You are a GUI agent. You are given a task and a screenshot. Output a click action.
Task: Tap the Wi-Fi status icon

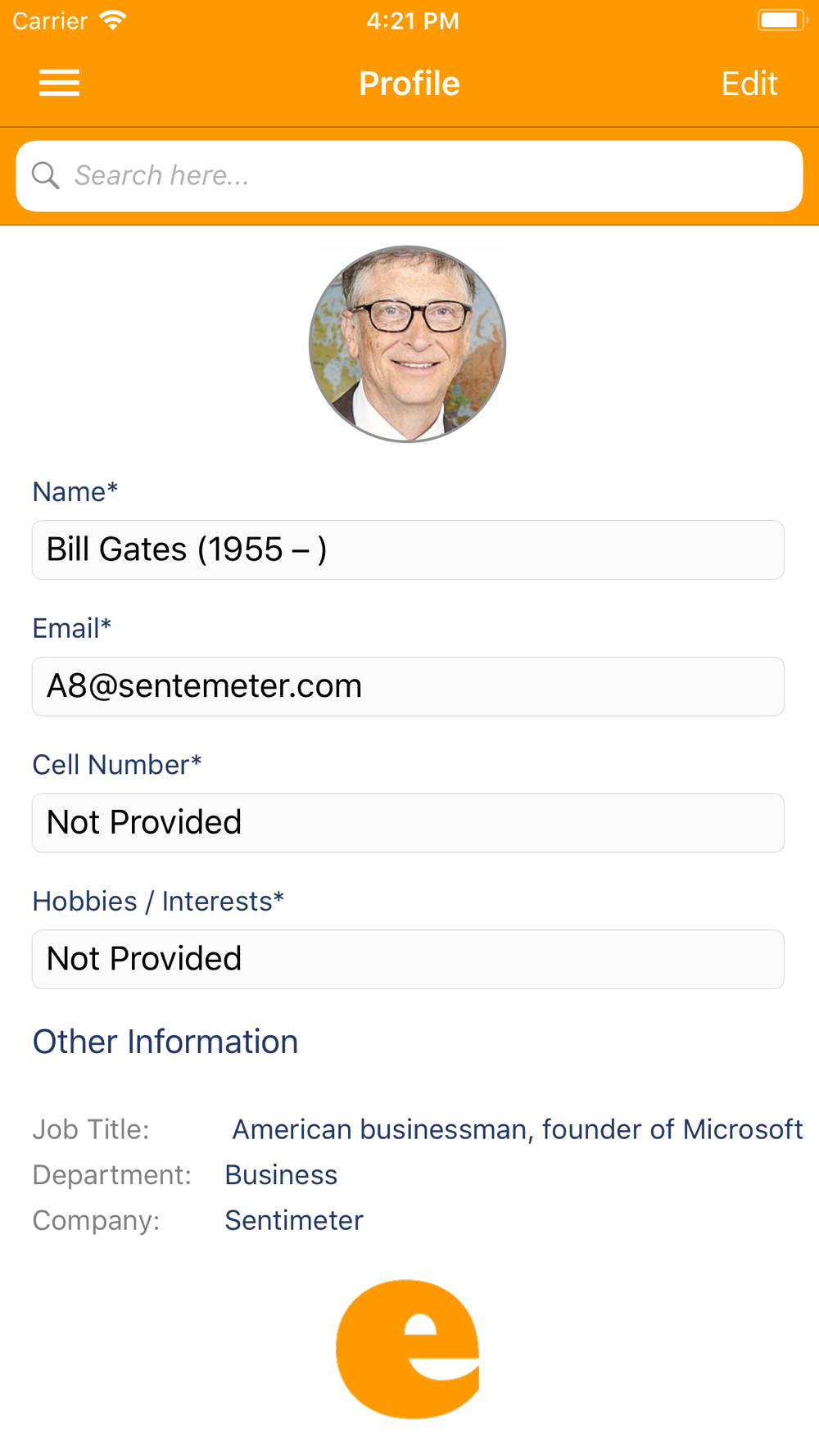tap(112, 20)
